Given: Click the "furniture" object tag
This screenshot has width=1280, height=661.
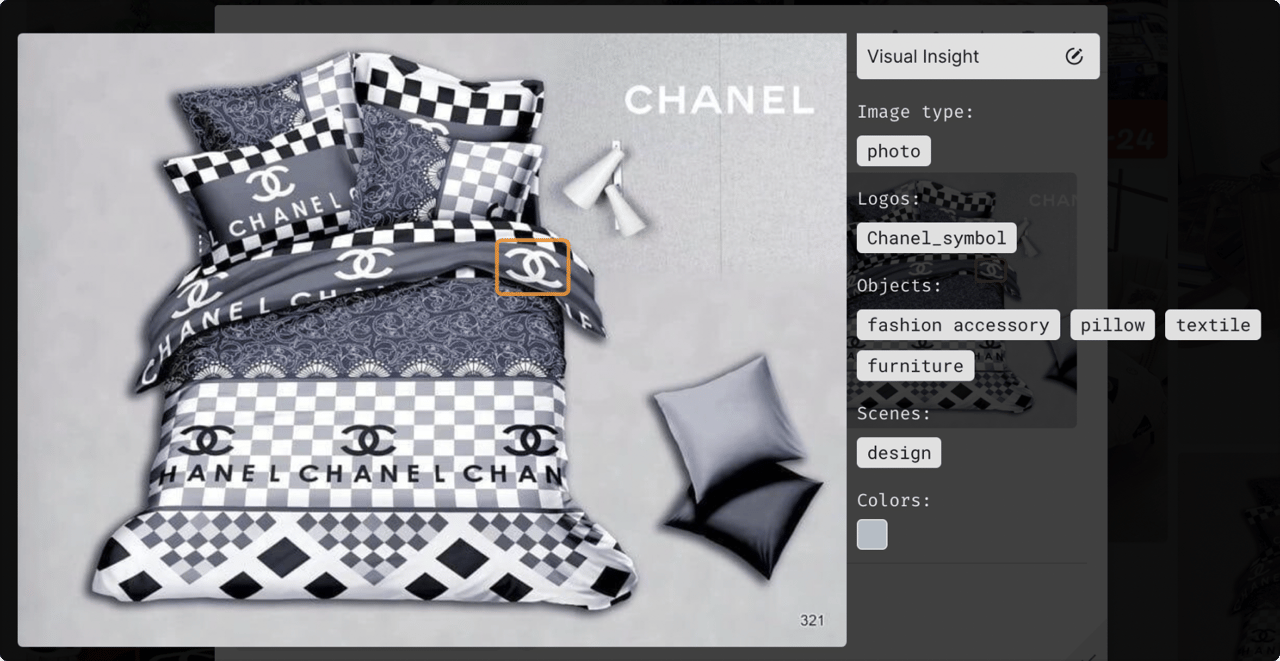Looking at the screenshot, I should (x=914, y=365).
